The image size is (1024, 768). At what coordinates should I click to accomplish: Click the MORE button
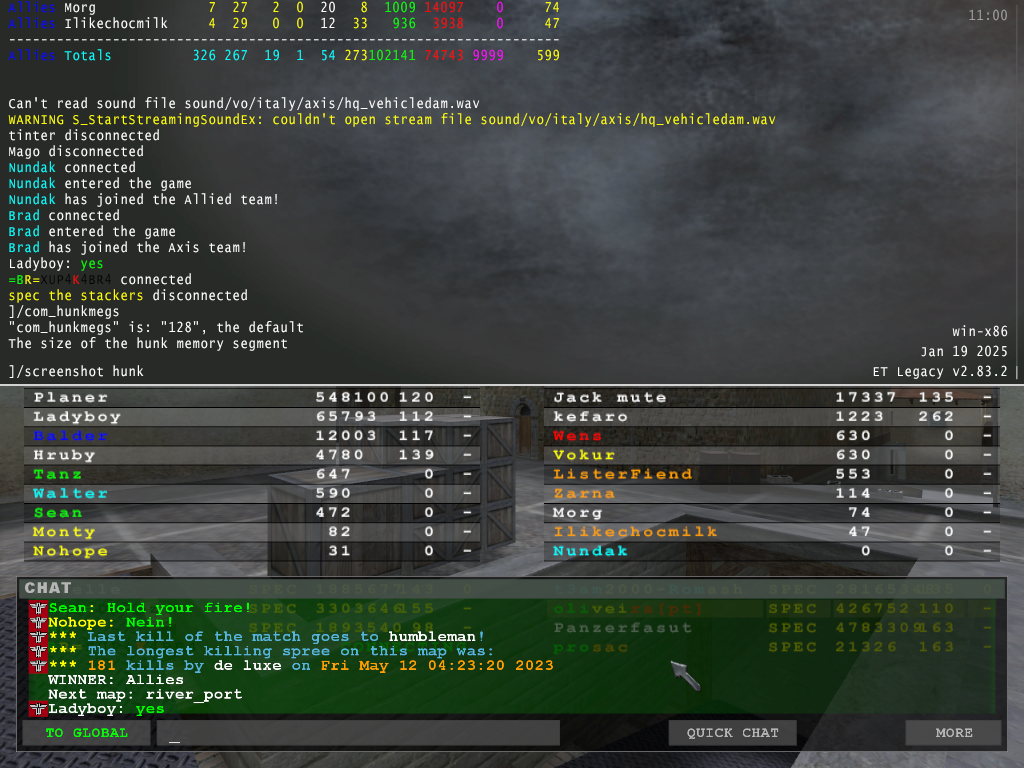(953, 733)
